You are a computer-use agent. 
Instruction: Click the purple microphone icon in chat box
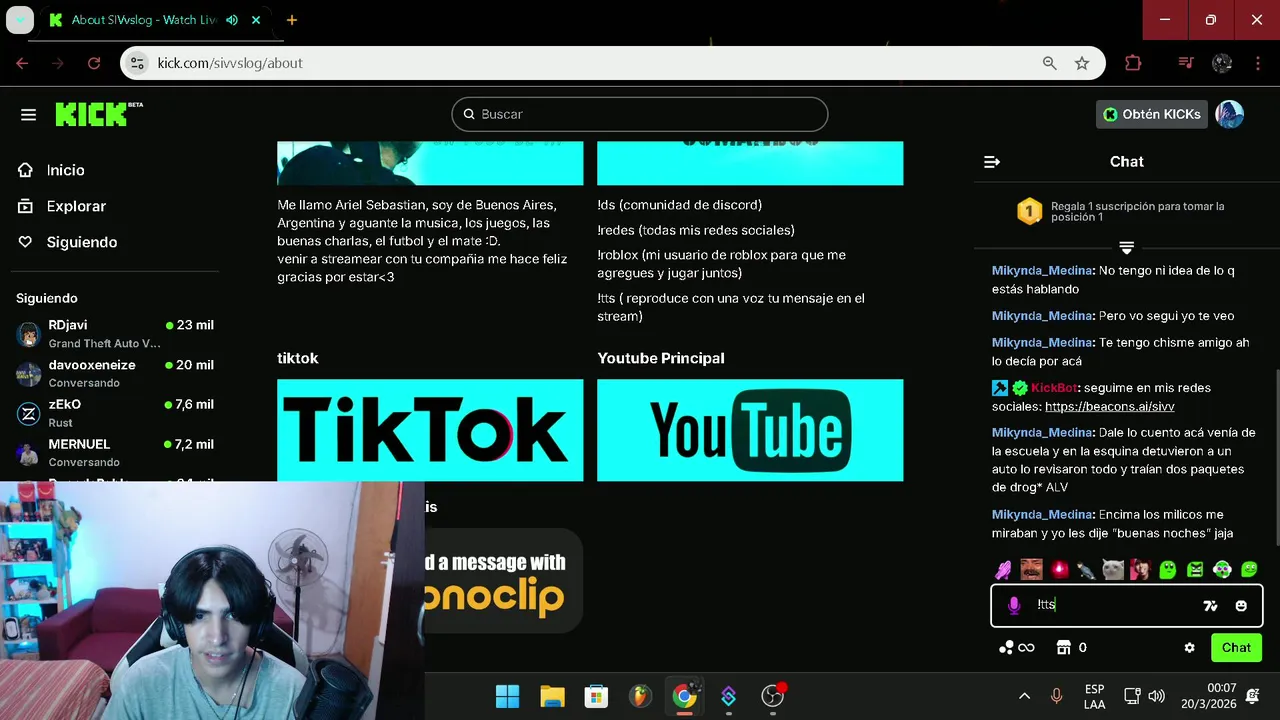click(x=1014, y=605)
